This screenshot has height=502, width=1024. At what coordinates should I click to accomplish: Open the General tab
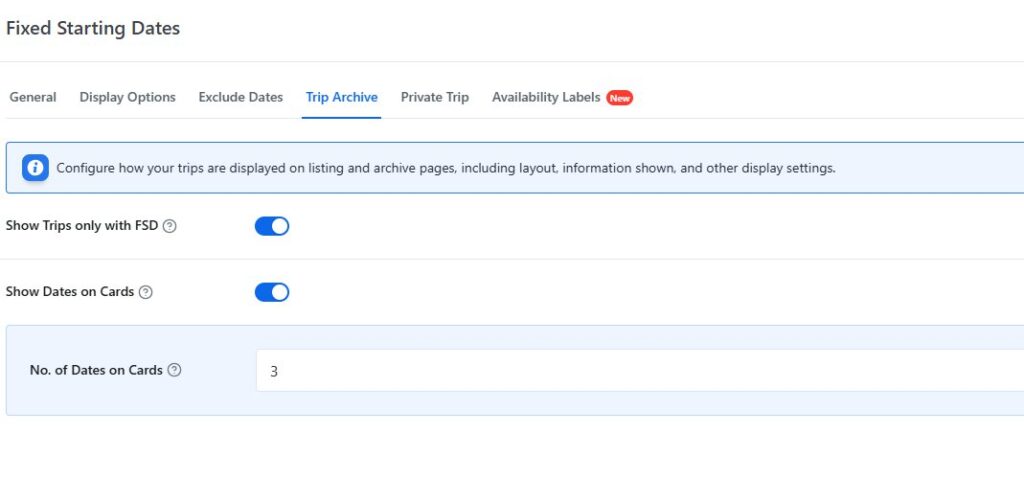click(33, 97)
